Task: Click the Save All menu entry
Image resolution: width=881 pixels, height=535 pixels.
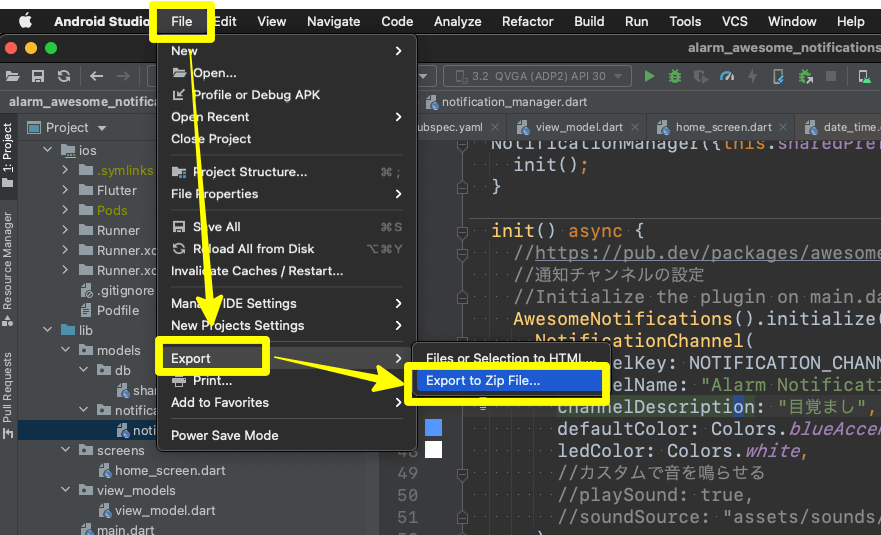Action: (x=287, y=227)
